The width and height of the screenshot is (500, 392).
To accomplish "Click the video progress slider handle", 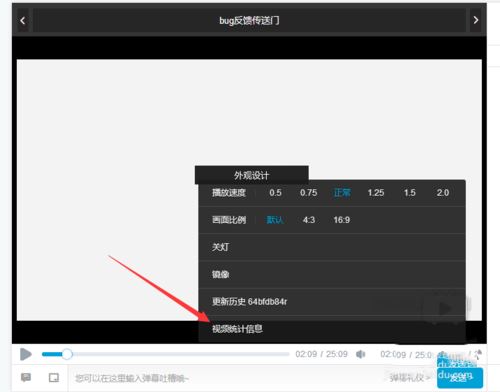I will click(x=67, y=354).
